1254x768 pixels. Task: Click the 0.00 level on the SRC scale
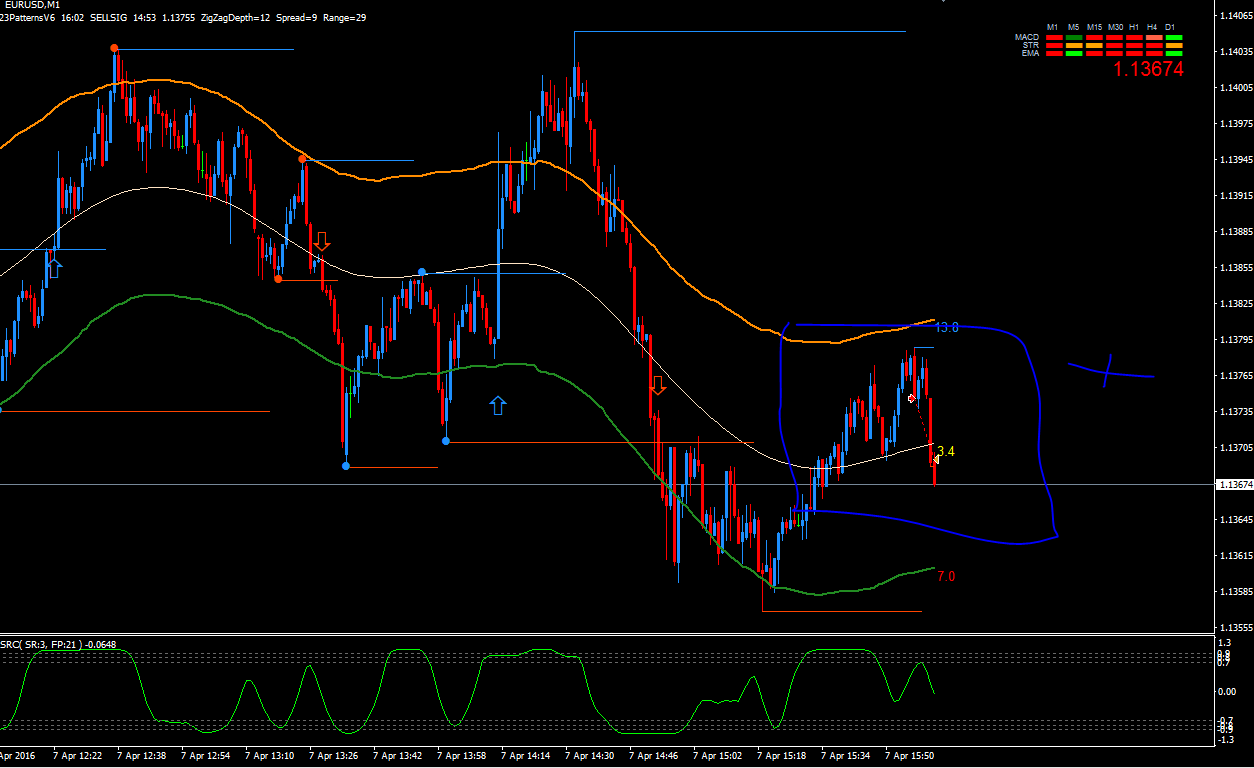pyautogui.click(x=1227, y=691)
